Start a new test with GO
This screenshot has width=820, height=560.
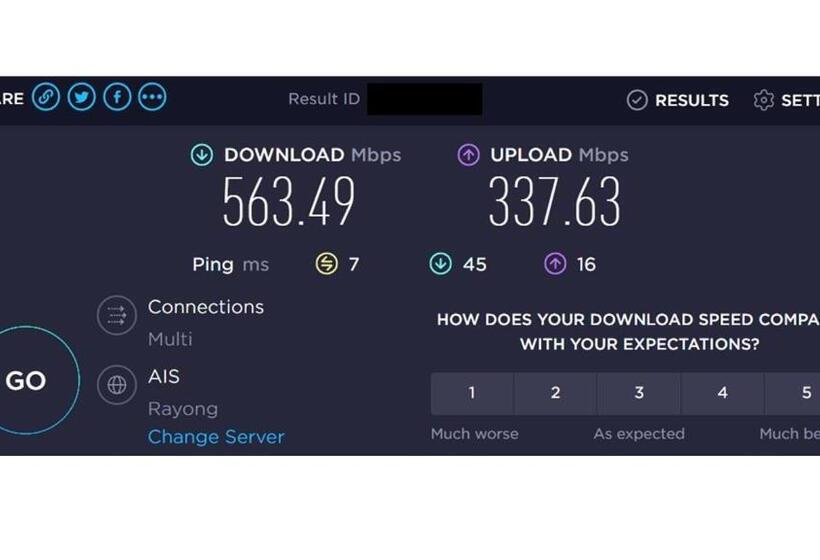tap(25, 381)
